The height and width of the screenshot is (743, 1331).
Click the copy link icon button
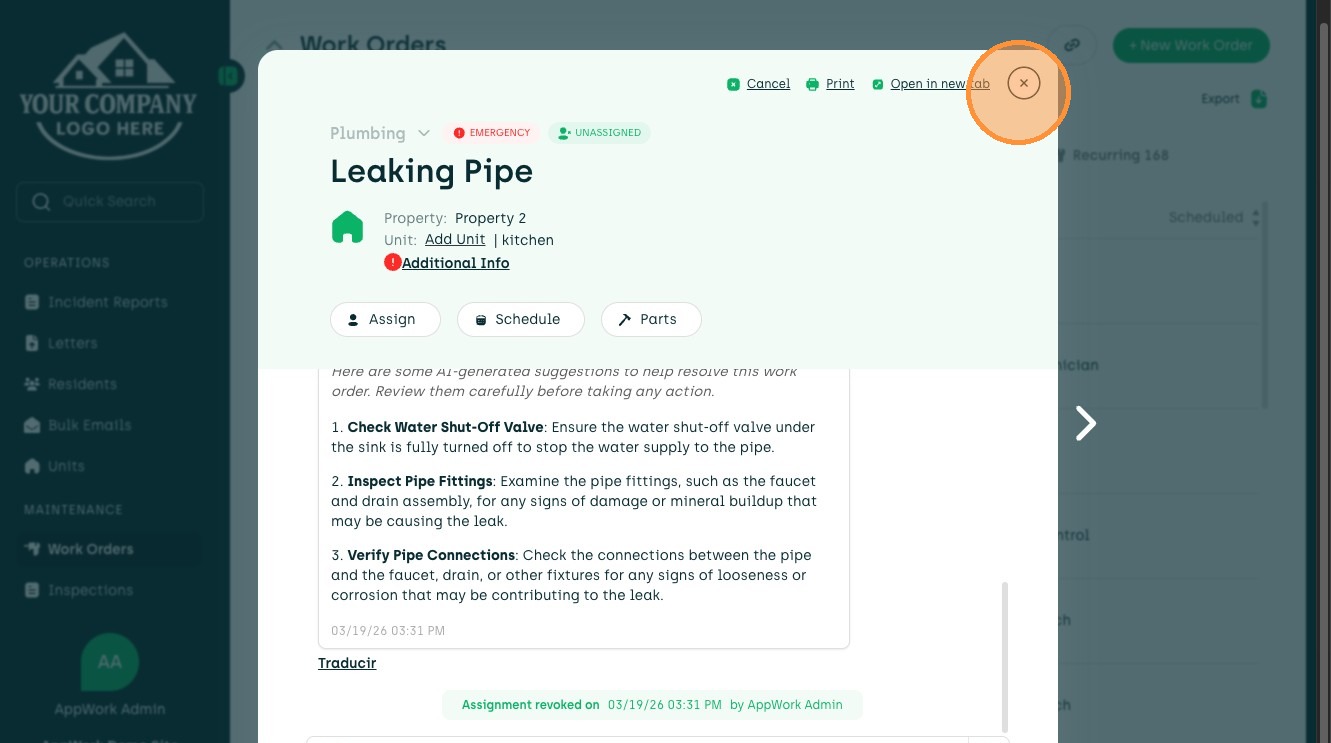[x=1072, y=45]
